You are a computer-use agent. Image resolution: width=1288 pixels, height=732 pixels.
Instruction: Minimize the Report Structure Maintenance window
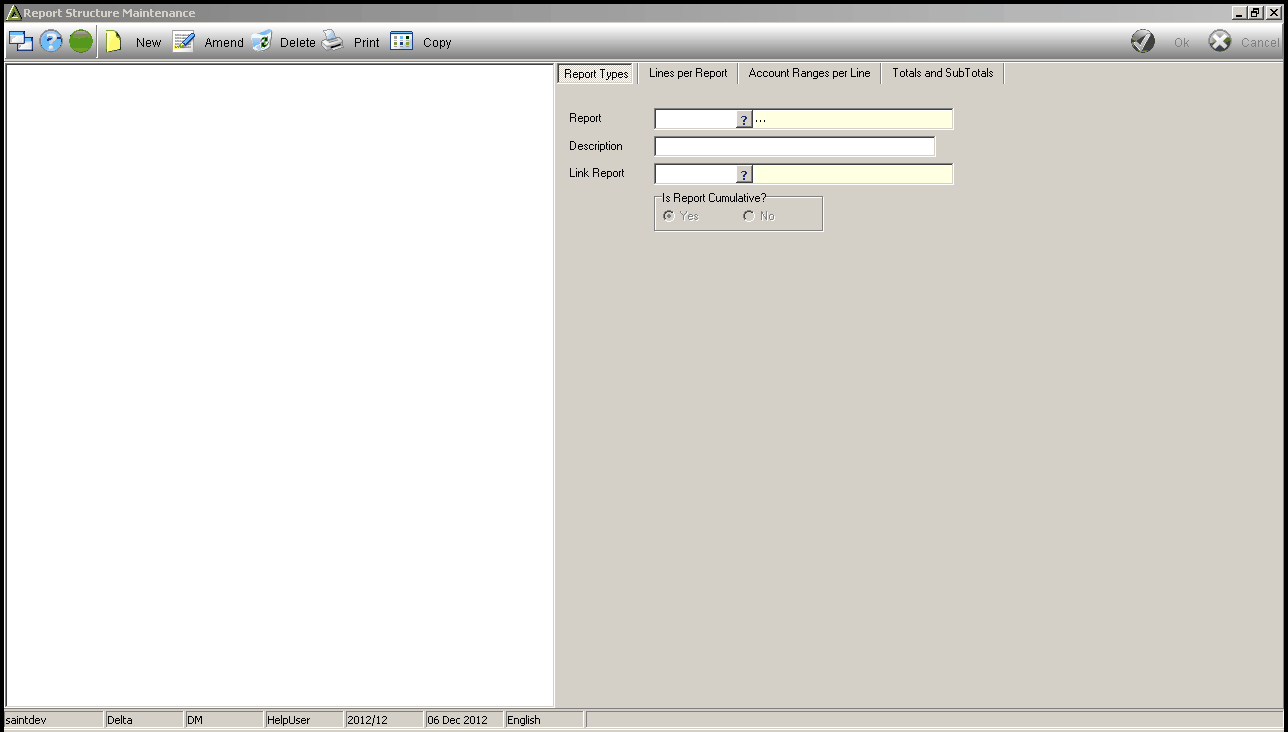pos(1239,13)
